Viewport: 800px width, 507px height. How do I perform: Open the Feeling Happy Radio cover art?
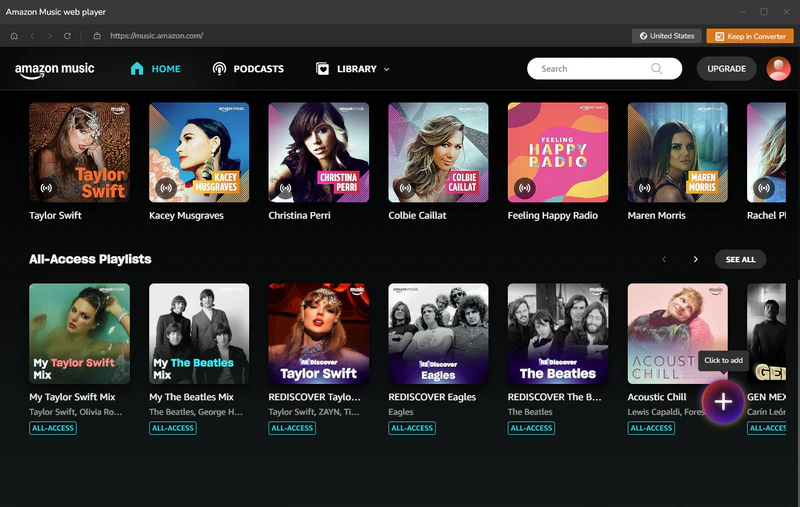click(558, 153)
